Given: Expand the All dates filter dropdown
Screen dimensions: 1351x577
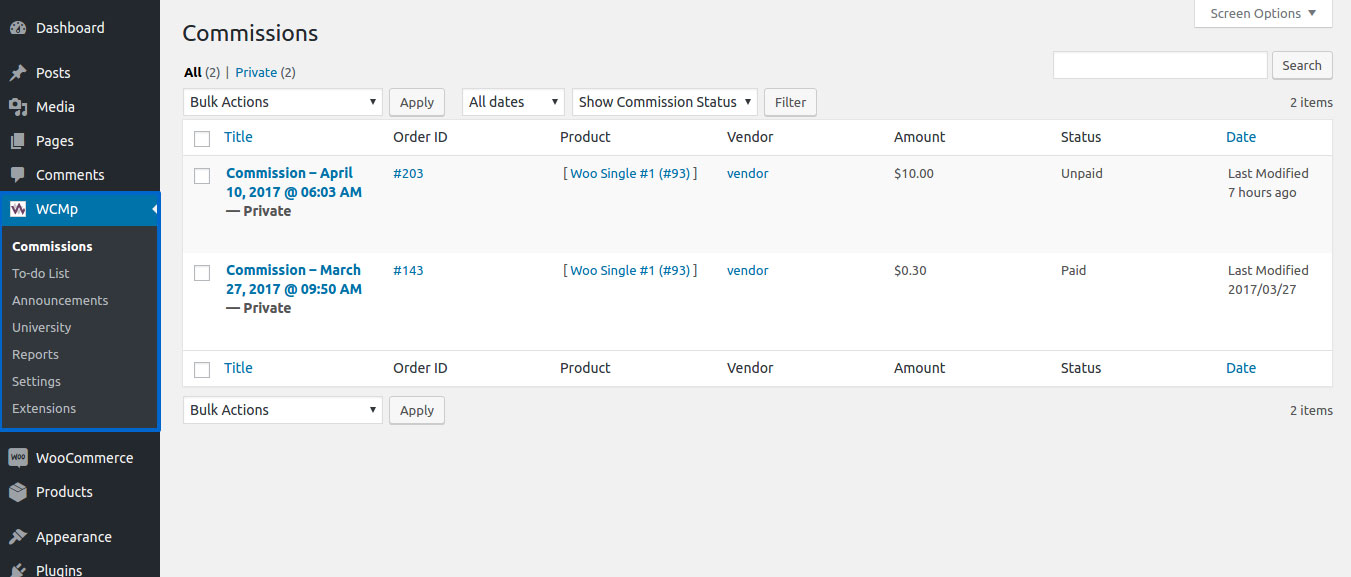Looking at the screenshot, I should [x=513, y=102].
